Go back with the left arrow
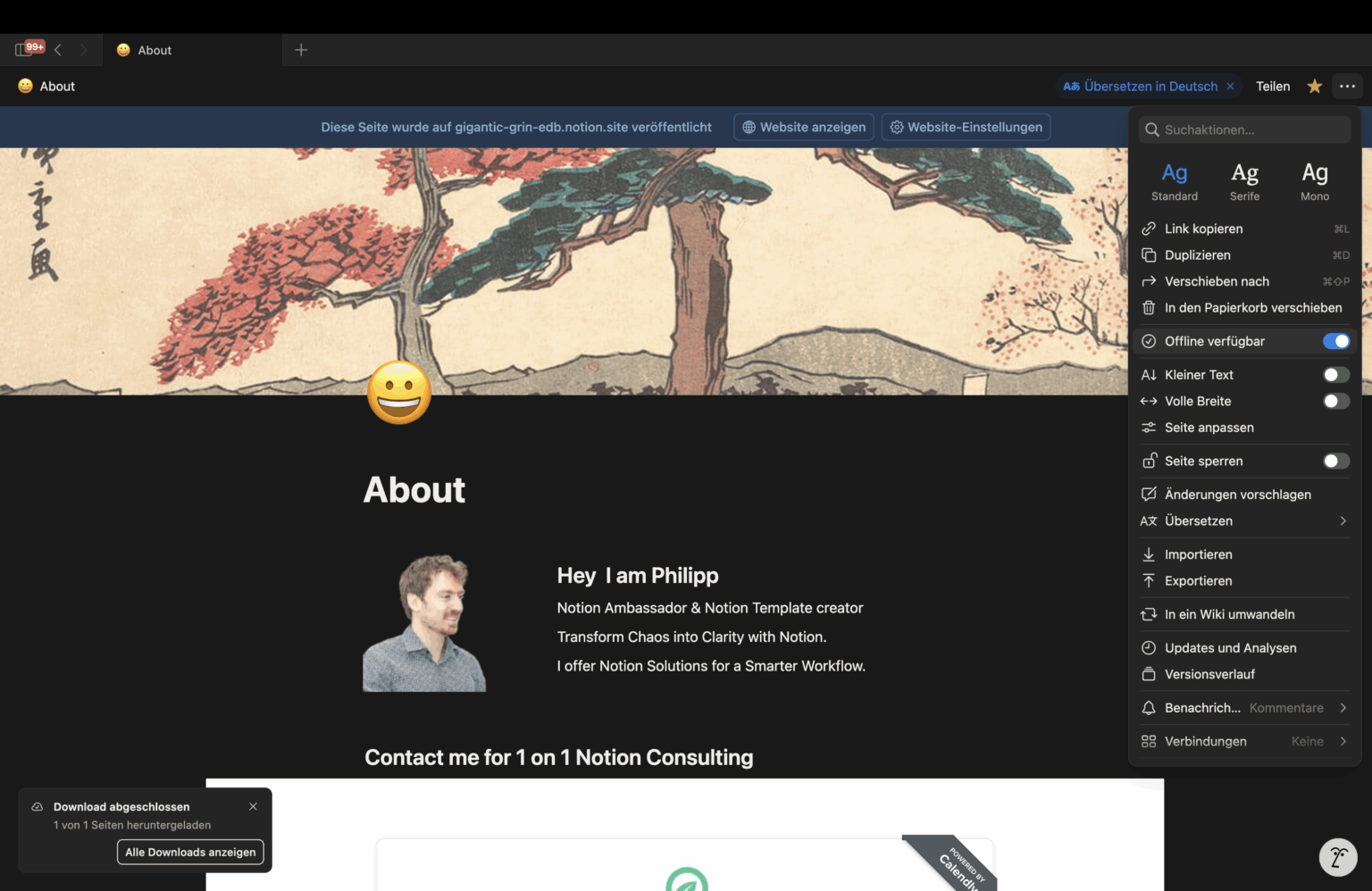The image size is (1372, 891). click(x=58, y=50)
